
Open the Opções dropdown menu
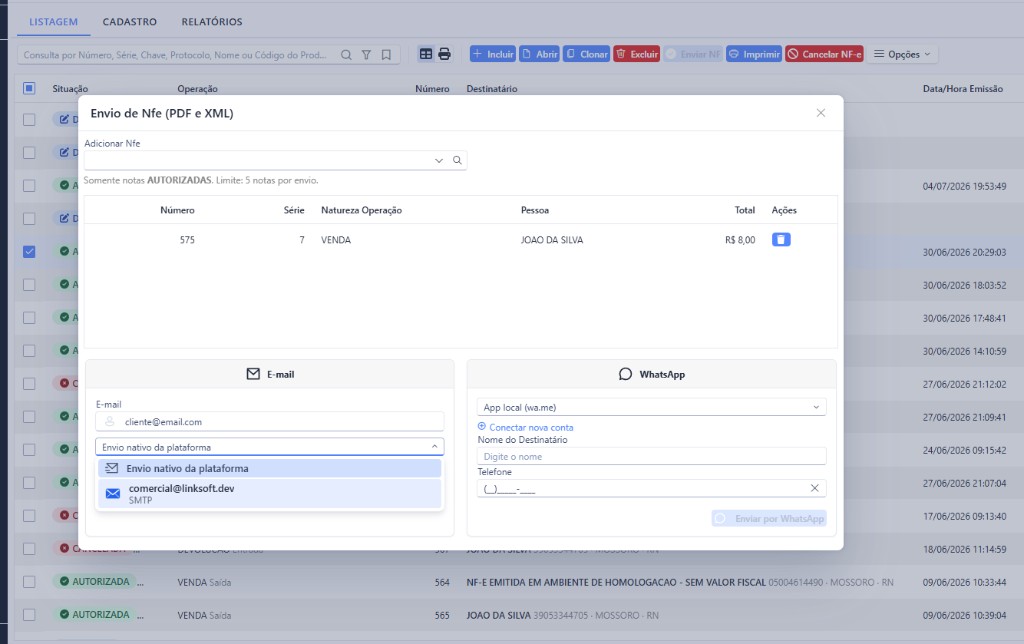pos(902,54)
